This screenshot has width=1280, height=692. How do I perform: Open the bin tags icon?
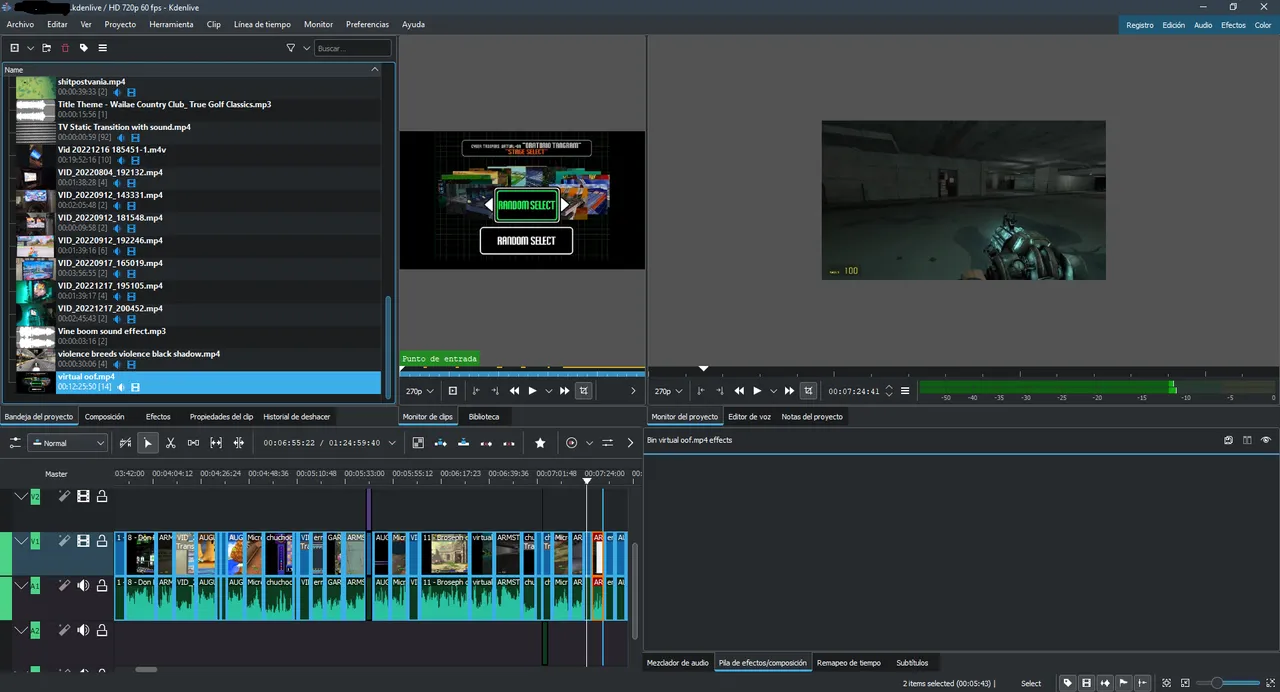point(84,48)
